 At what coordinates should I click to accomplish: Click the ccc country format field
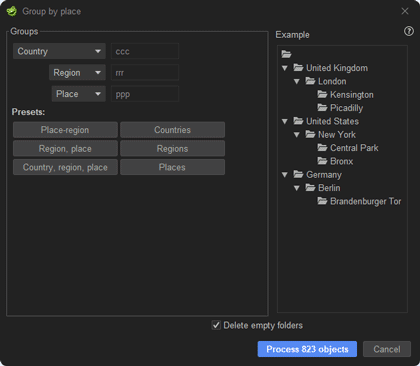145,51
